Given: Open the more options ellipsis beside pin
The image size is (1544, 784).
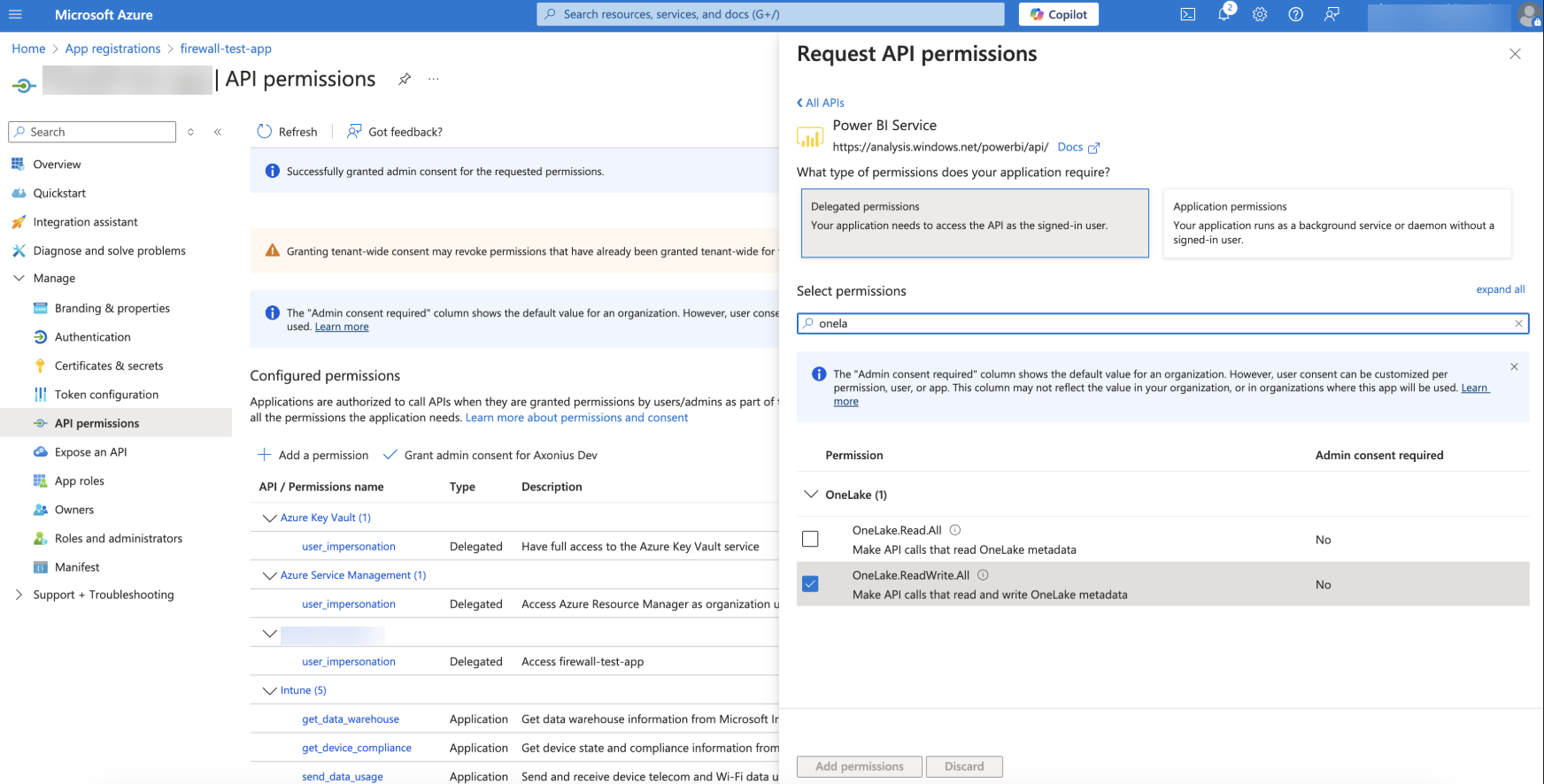Looking at the screenshot, I should tap(434, 79).
